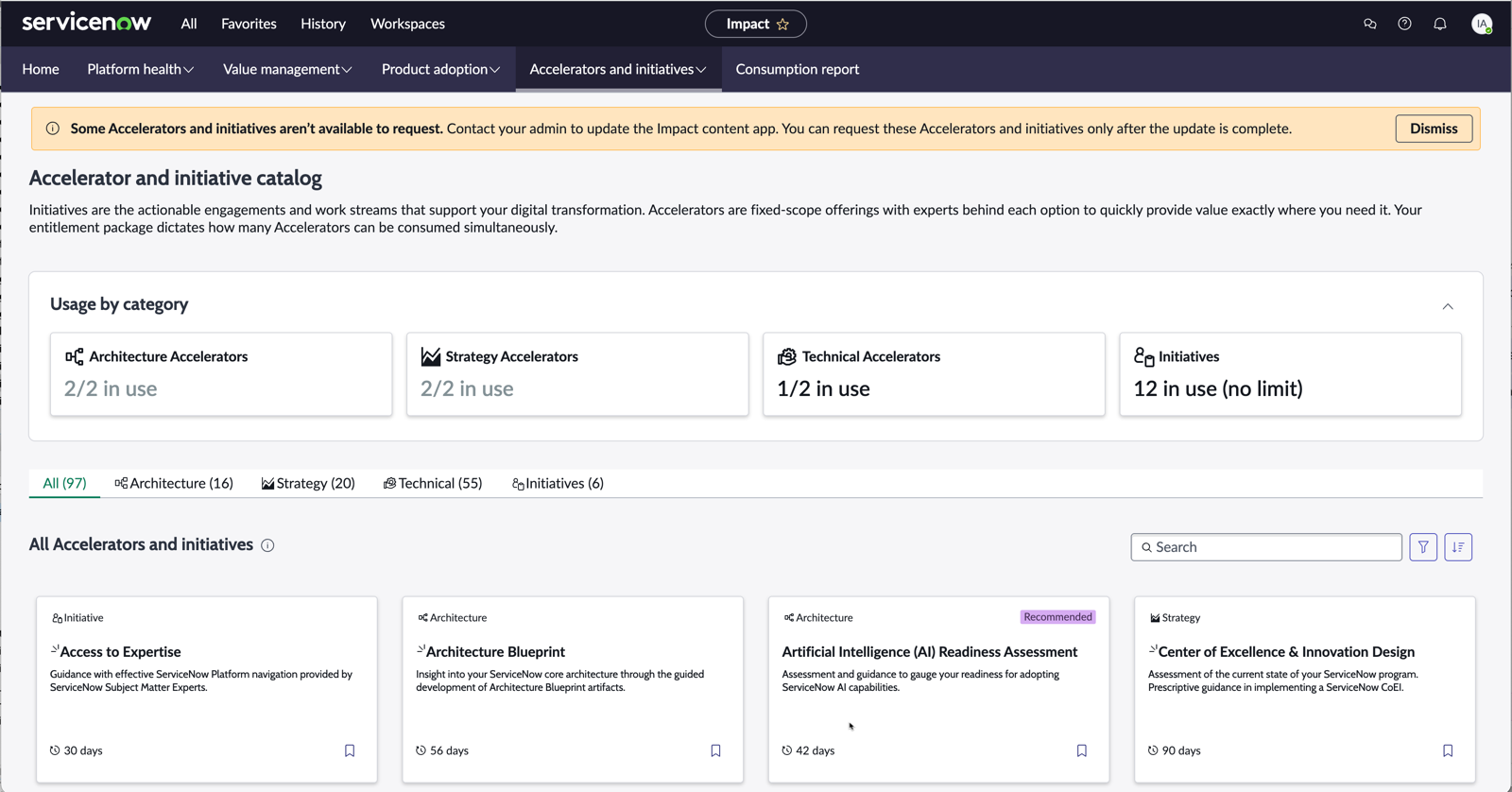
Task: Click the Initiatives category icon
Action: (1143, 356)
